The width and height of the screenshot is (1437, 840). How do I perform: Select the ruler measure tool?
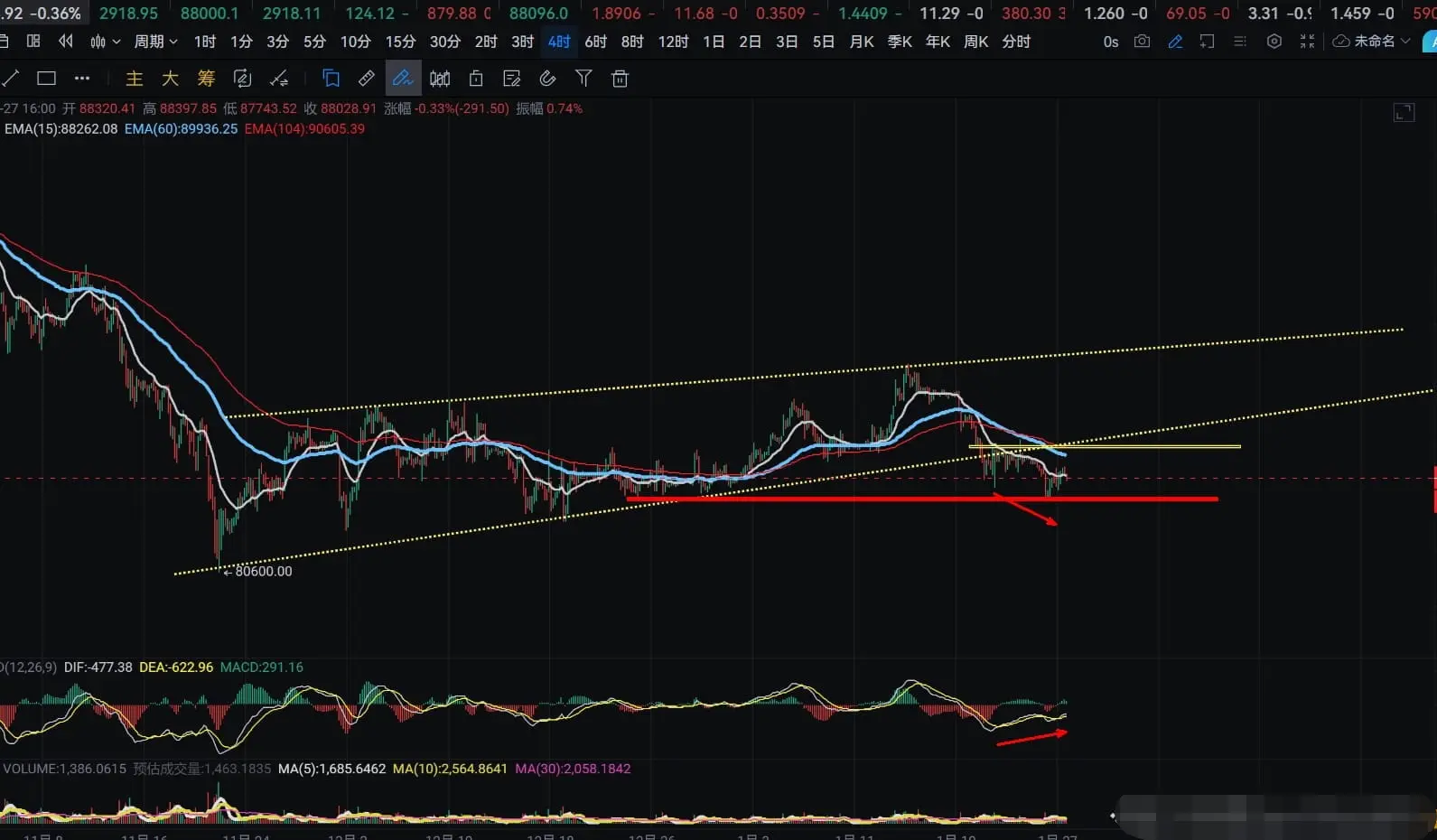(x=367, y=79)
